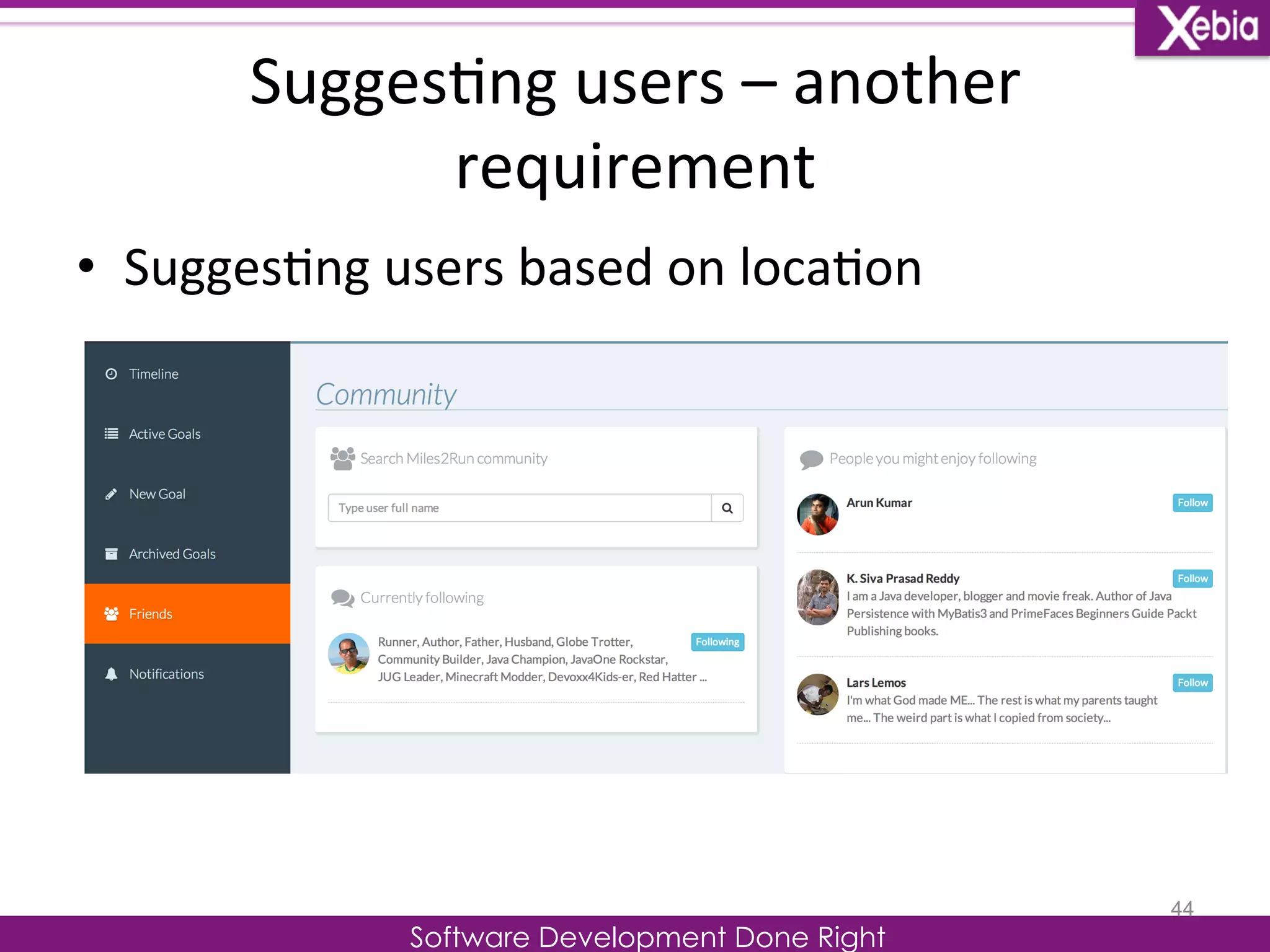Click the New Goal pencil icon
The height and width of the screenshot is (952, 1270).
point(111,494)
